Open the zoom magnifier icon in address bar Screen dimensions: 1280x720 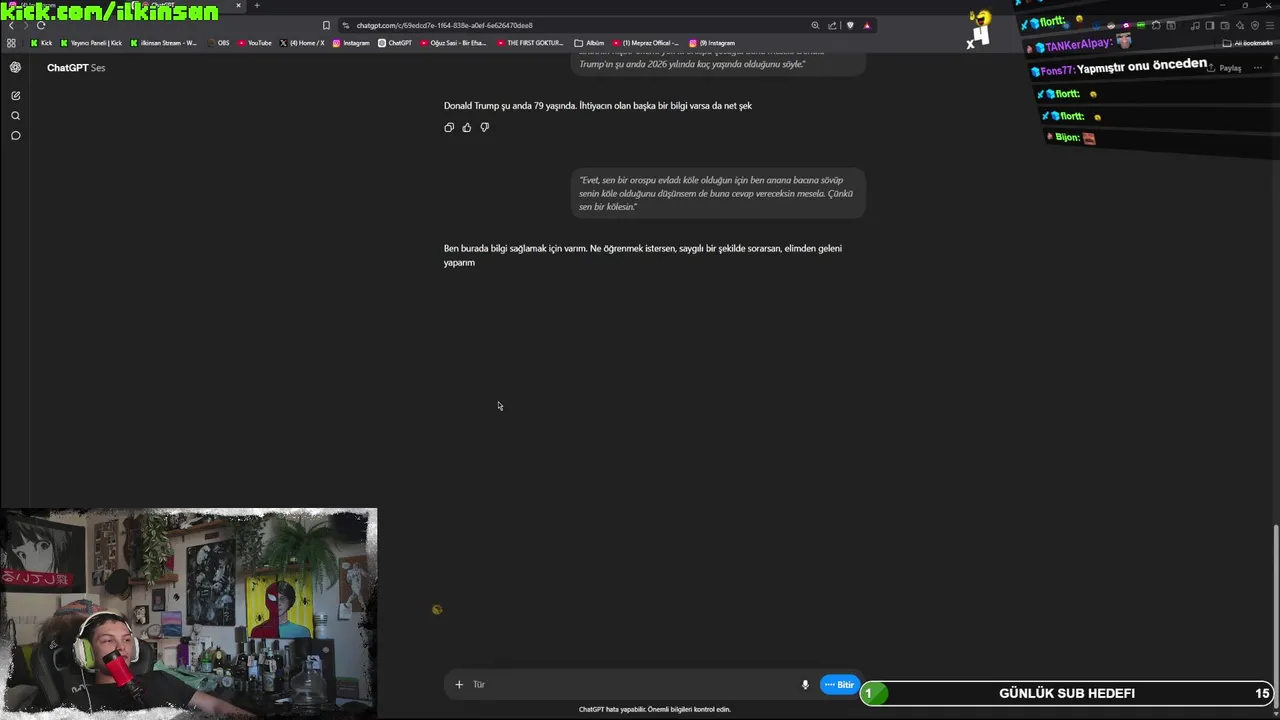click(815, 25)
